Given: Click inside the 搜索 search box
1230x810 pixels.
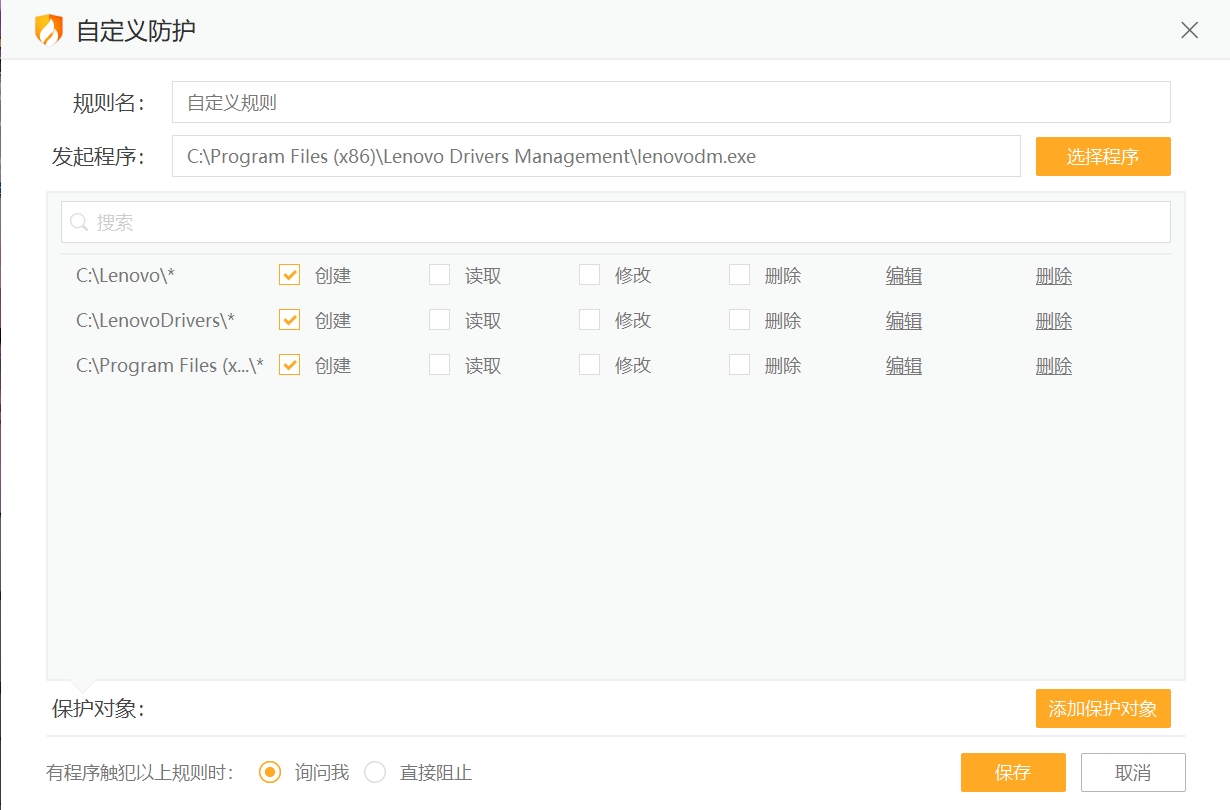Looking at the screenshot, I should point(400,221).
